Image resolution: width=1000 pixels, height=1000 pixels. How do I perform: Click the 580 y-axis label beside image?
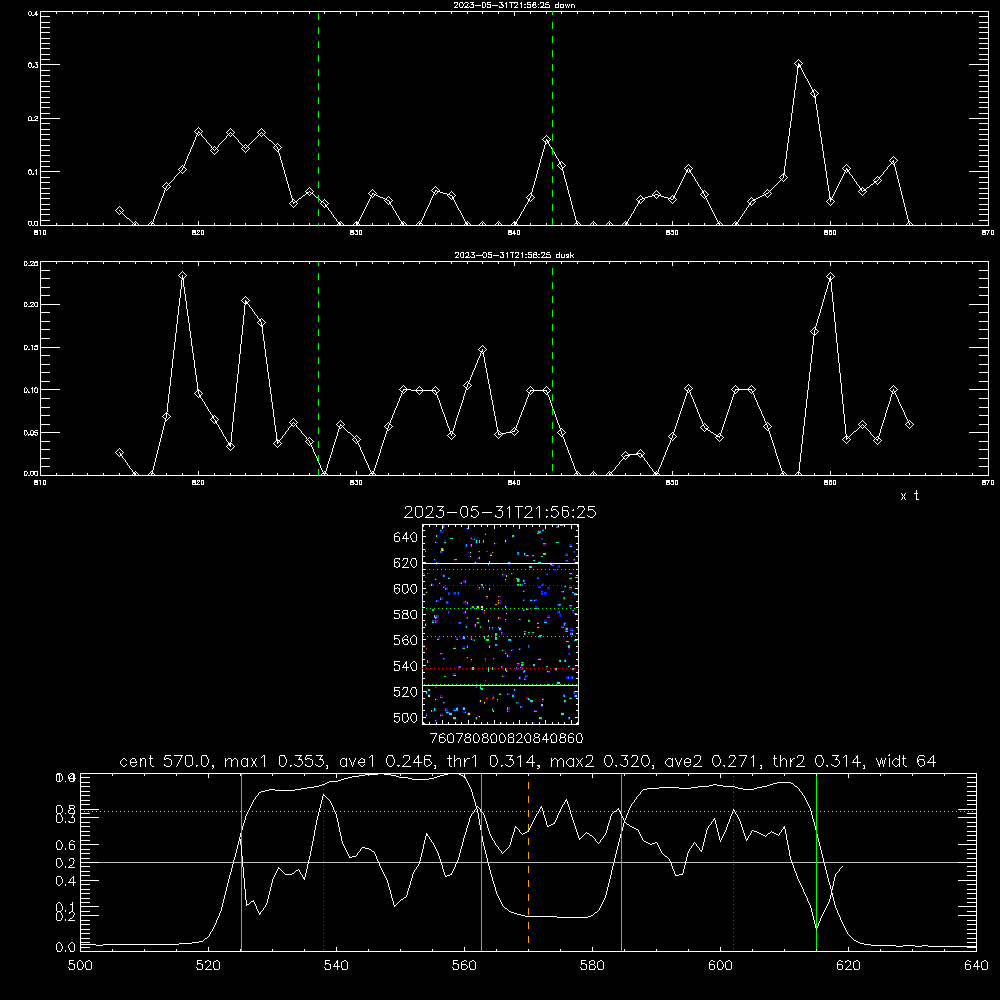(x=406, y=615)
